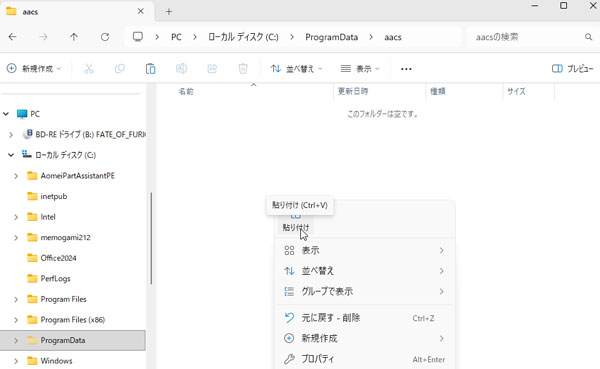Click the navigation pane vertical scrollbar
Screen dimensions: 600x369
(x=151, y=238)
